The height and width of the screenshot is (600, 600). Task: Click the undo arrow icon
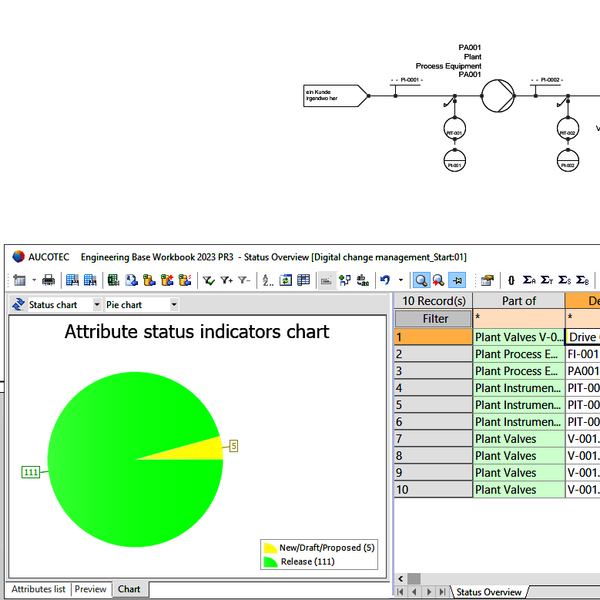tap(385, 281)
